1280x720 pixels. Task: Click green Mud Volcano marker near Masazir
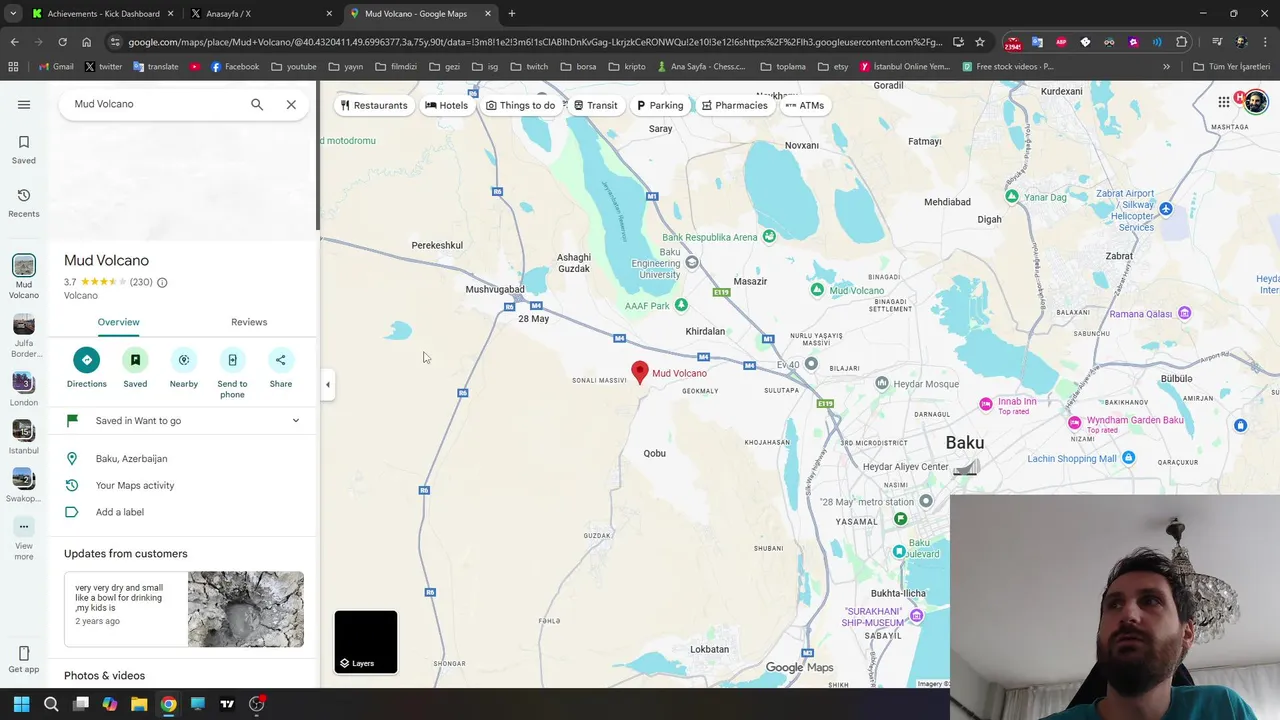[x=817, y=290]
